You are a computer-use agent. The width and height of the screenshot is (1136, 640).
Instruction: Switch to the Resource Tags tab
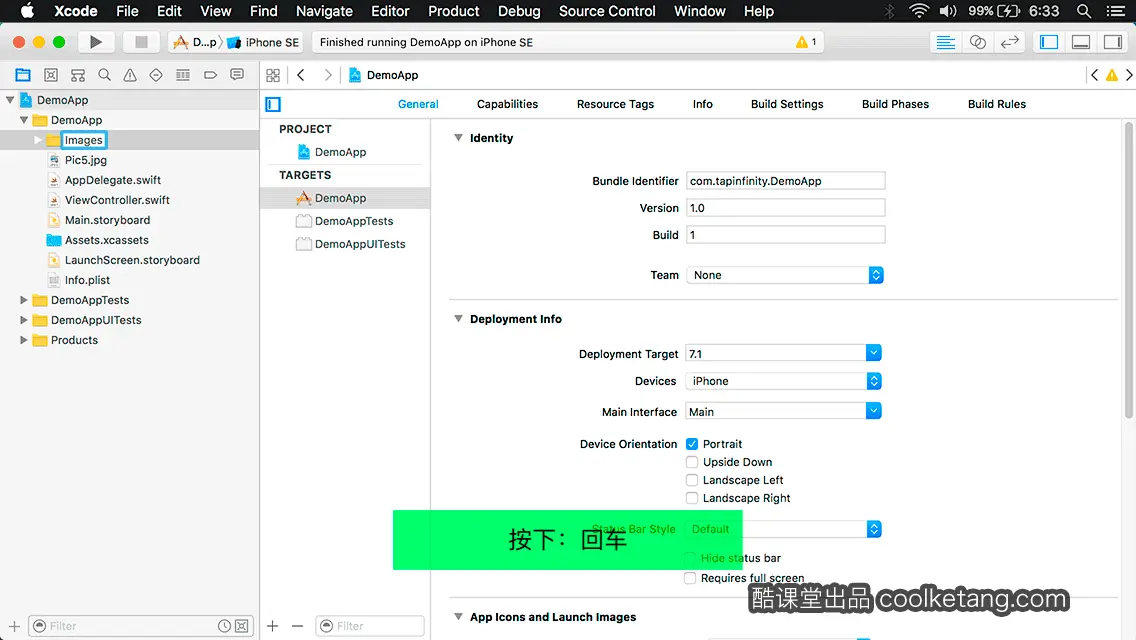coord(615,104)
